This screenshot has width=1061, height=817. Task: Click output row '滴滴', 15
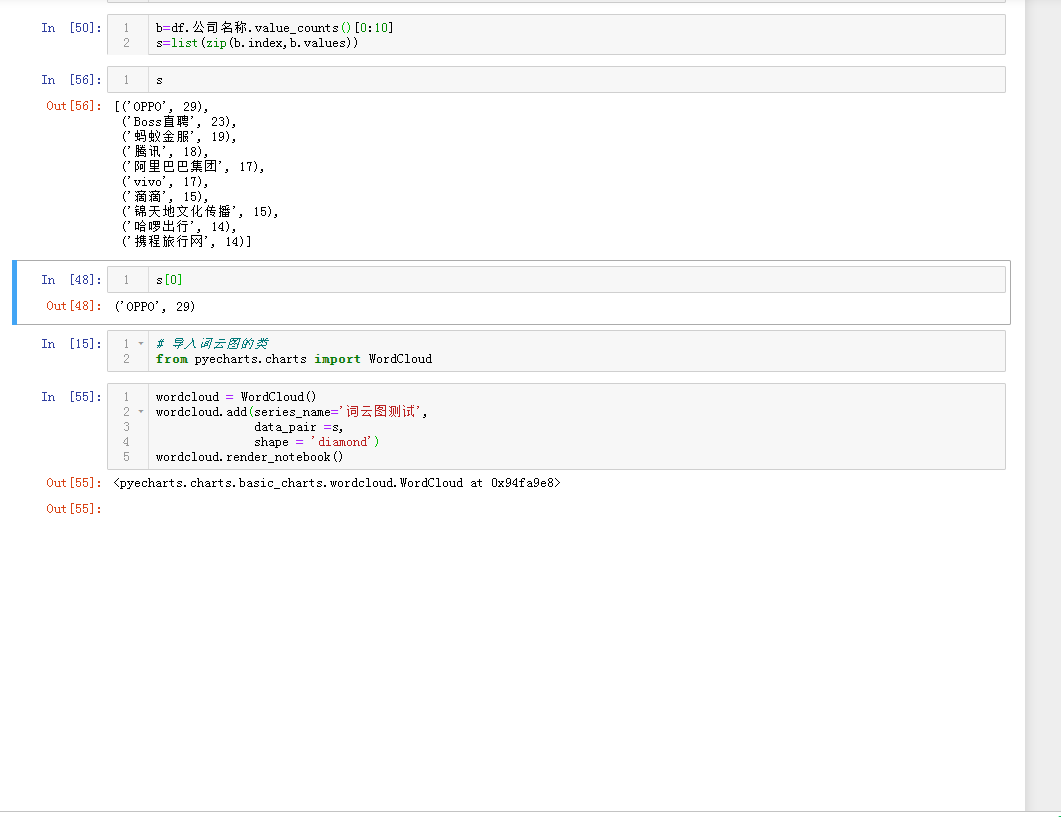[x=165, y=196]
